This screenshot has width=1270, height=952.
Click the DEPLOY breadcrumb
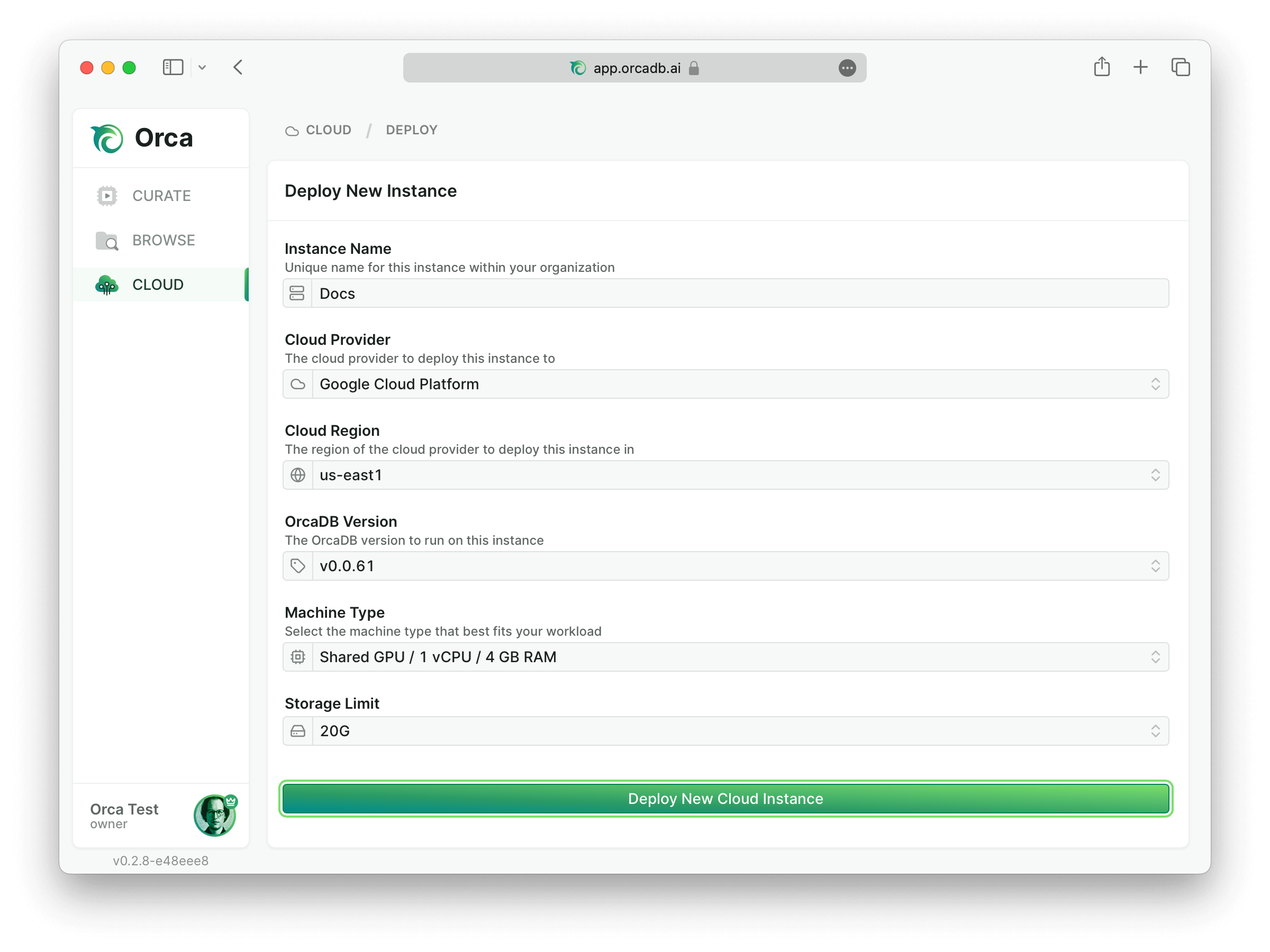point(412,130)
